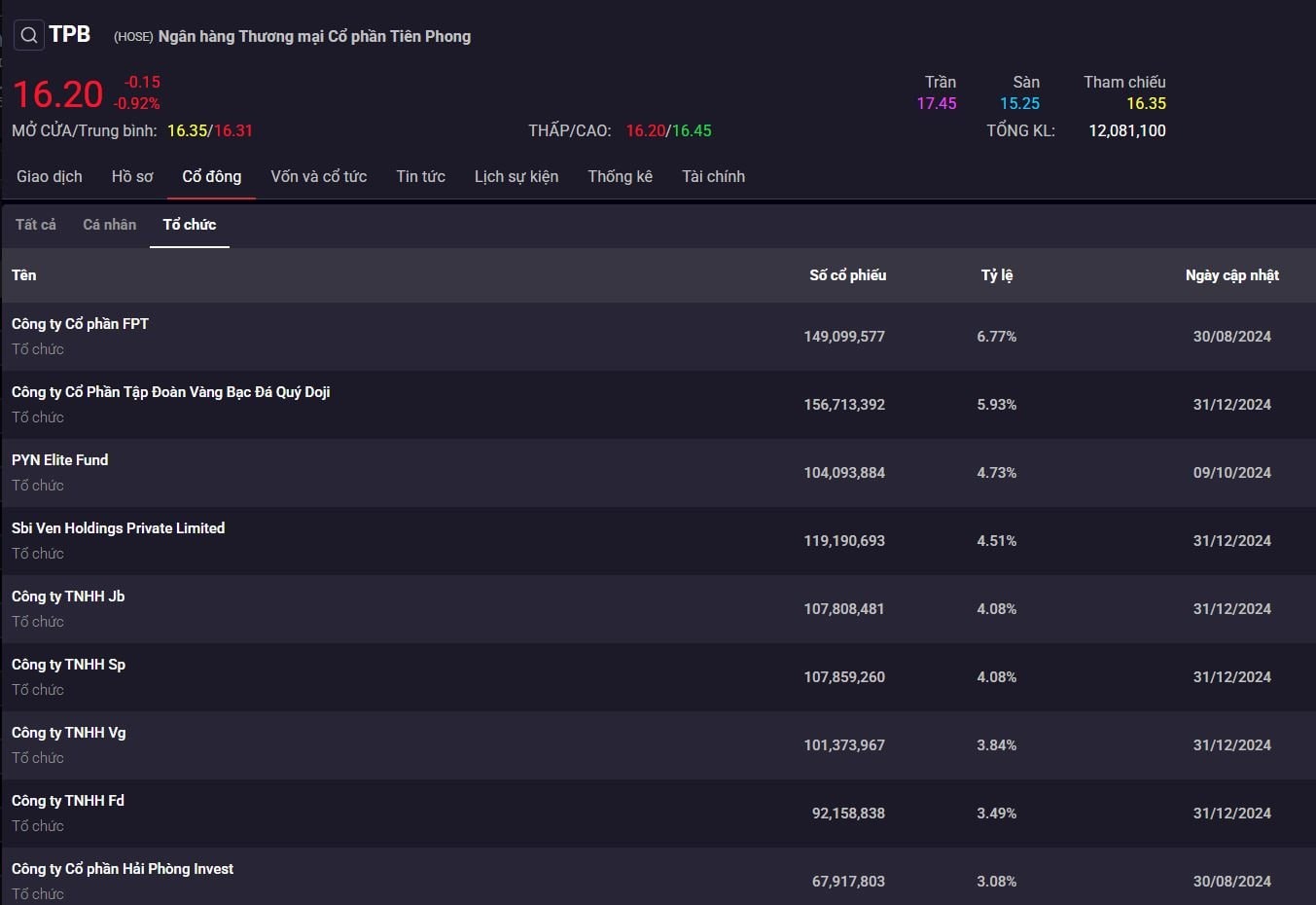Click share count 67,917,803
Viewport: 1316px width, 905px height.
[848, 882]
